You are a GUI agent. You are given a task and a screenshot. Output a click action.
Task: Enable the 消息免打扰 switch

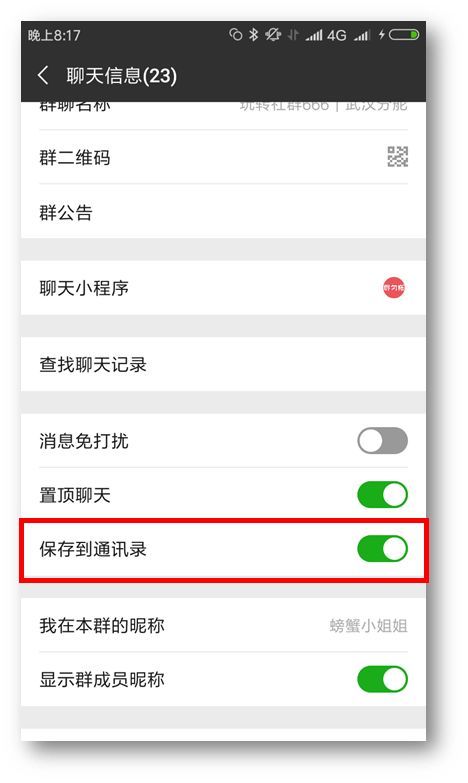pyautogui.click(x=383, y=440)
